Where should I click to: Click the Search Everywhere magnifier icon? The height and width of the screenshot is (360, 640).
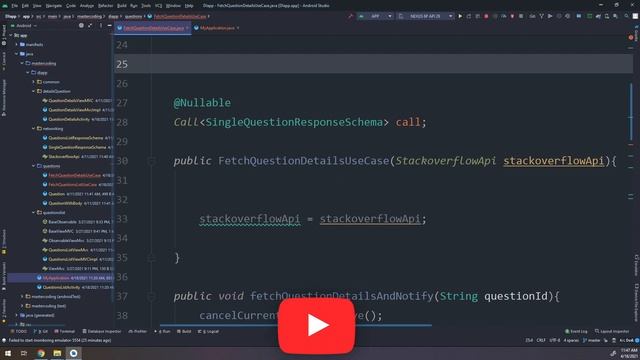(626, 16)
